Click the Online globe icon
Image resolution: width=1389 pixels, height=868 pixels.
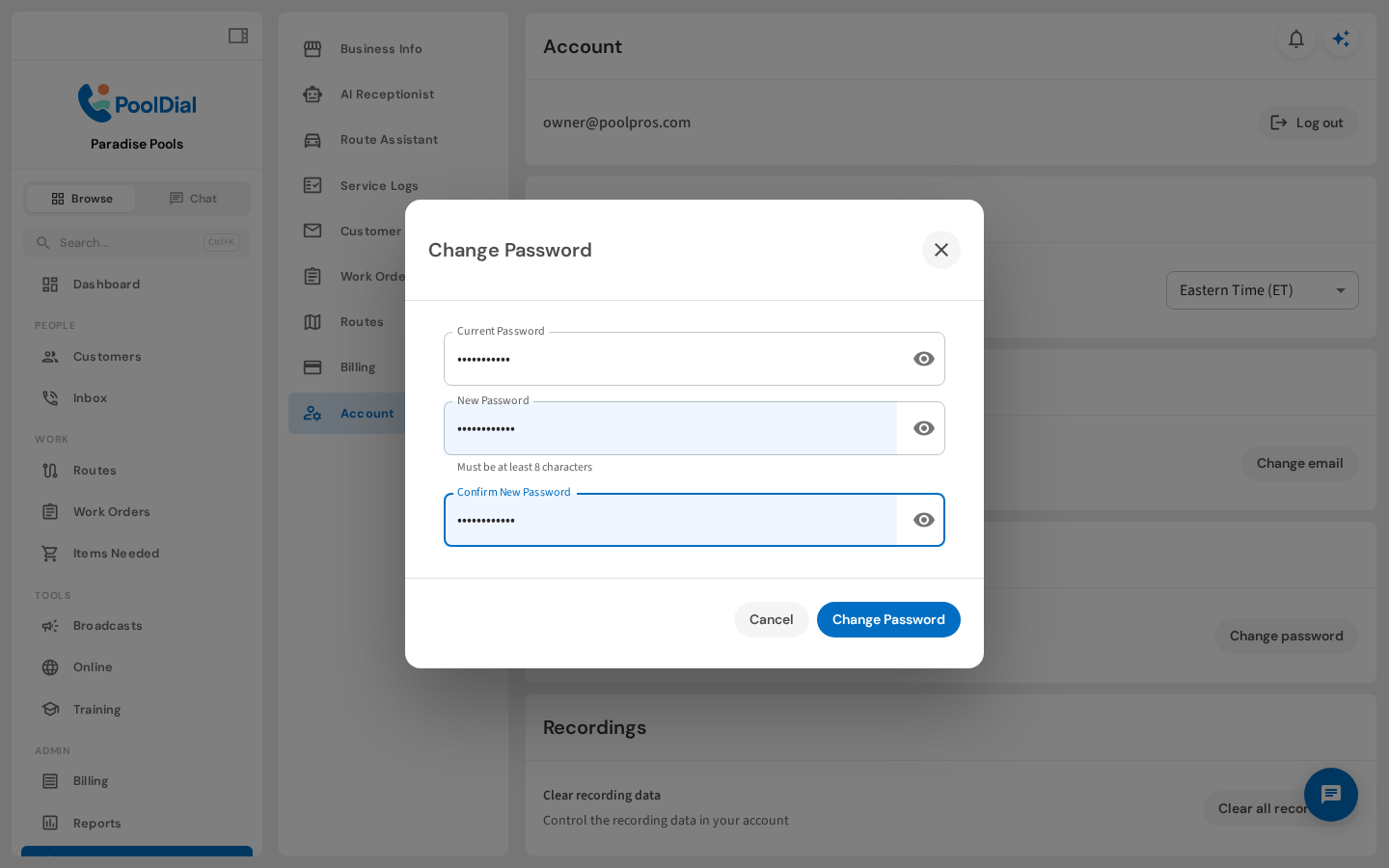(50, 667)
